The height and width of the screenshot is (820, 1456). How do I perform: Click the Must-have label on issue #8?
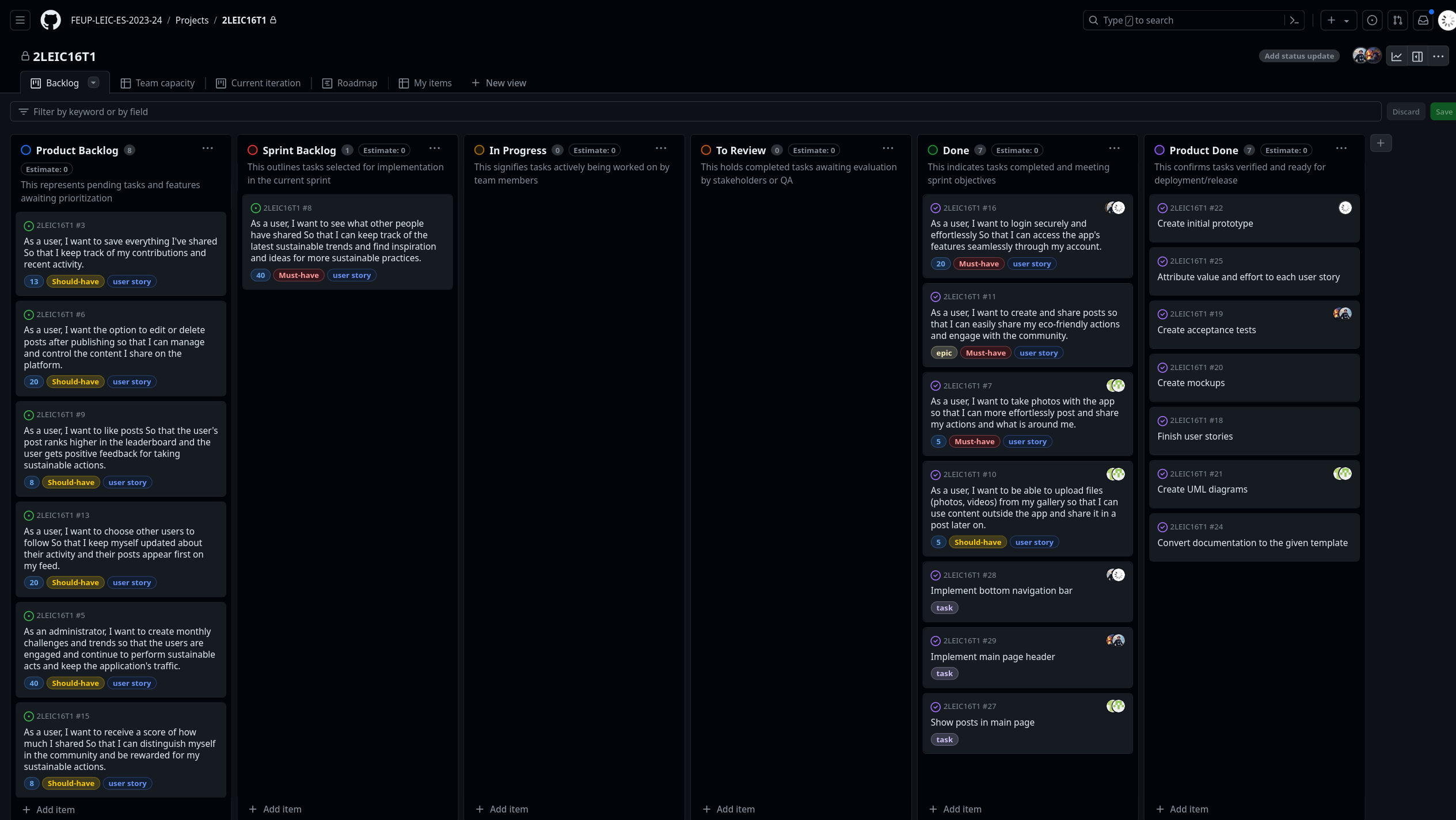coord(298,275)
